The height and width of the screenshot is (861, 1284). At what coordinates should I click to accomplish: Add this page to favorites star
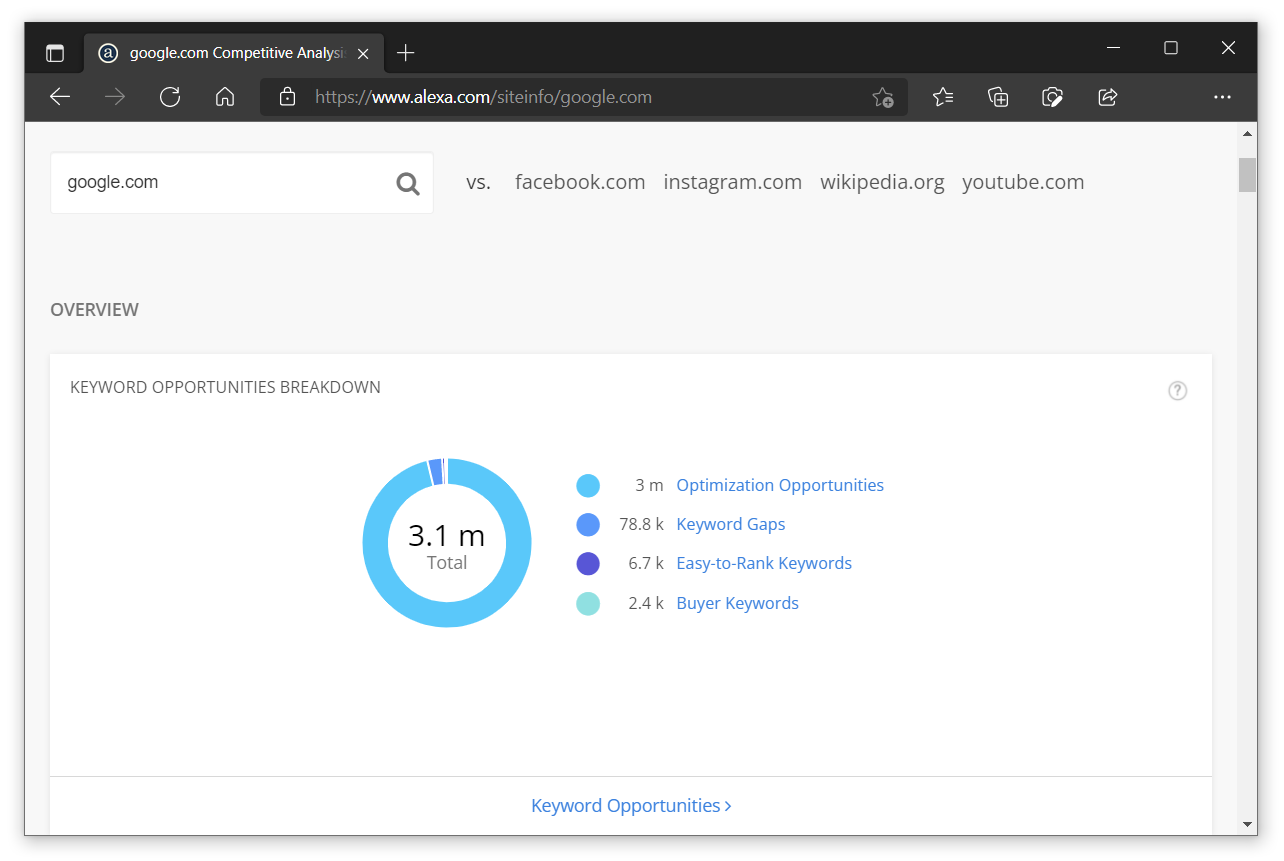click(x=882, y=97)
